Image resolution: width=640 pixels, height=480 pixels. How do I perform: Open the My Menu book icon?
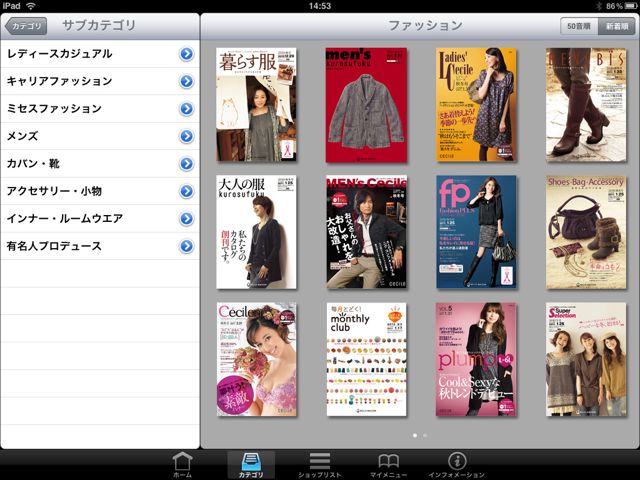click(388, 462)
